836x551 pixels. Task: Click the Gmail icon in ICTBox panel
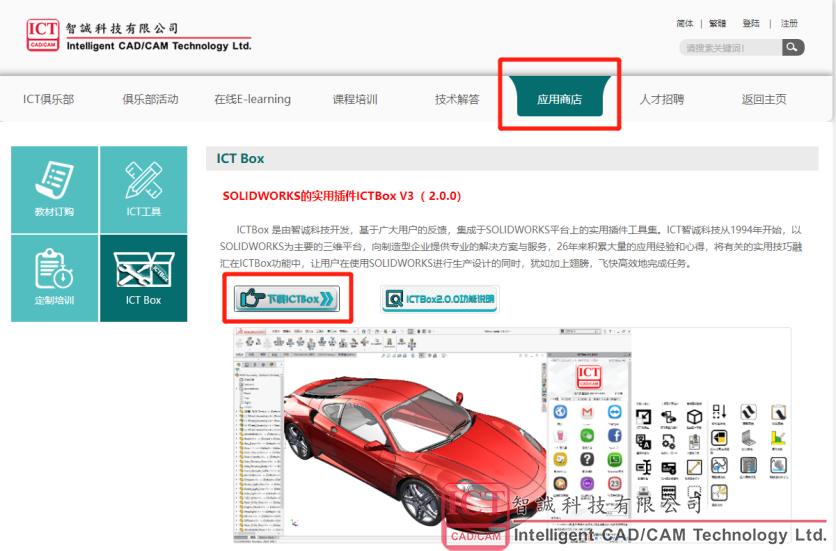pos(587,412)
